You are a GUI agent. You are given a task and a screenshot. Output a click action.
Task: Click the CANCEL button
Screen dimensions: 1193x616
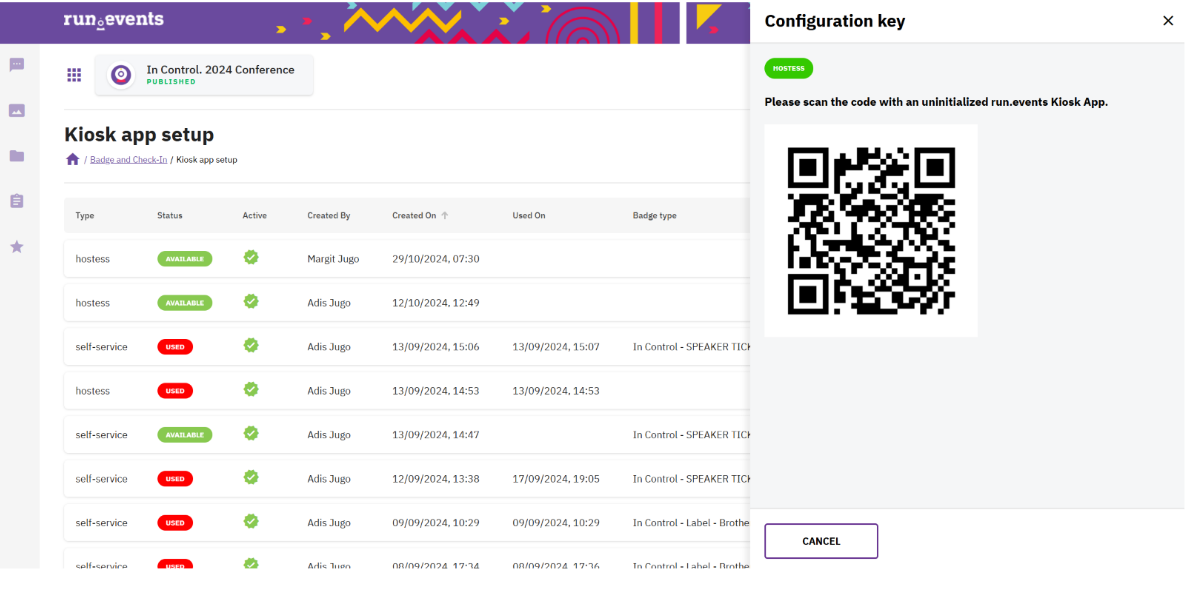coord(821,541)
